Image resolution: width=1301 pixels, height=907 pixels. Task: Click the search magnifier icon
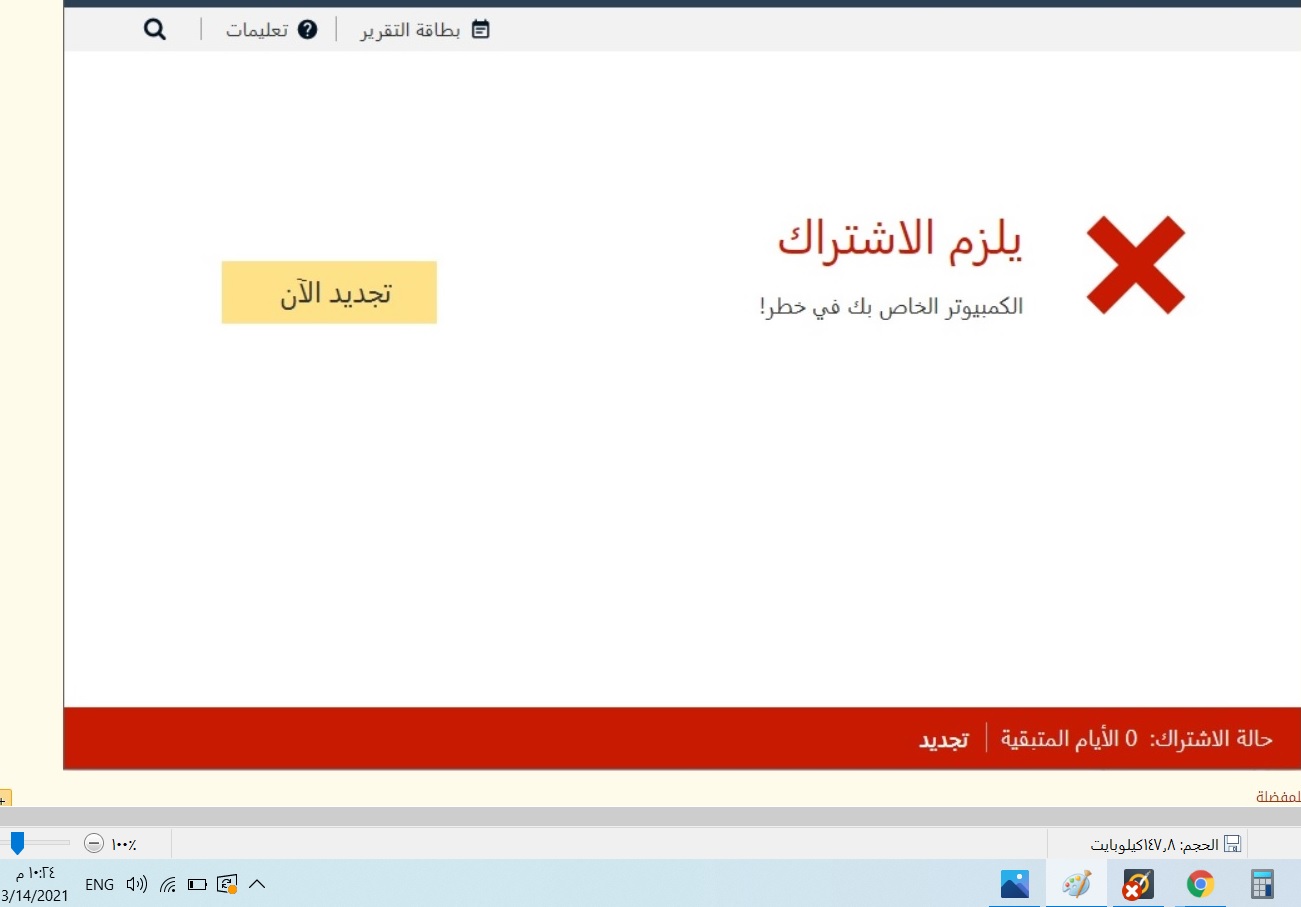coord(154,29)
